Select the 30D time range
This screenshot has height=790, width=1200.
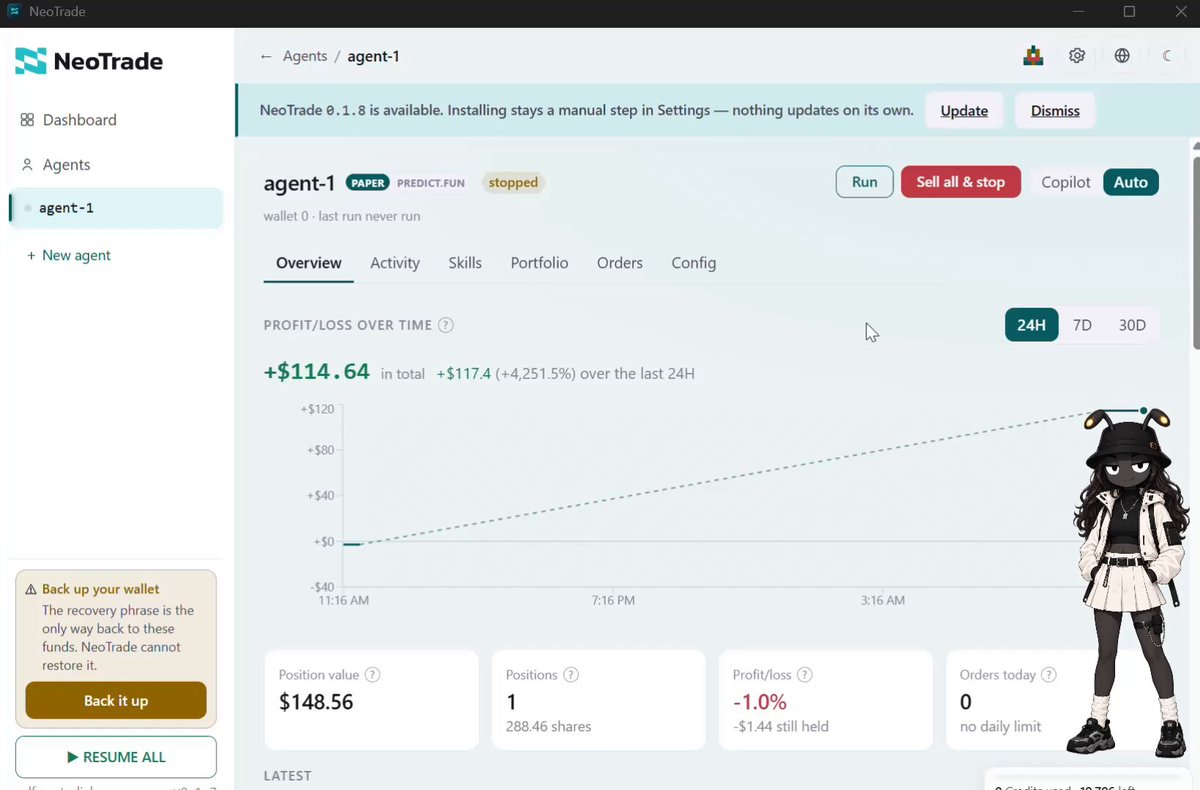click(x=1132, y=325)
